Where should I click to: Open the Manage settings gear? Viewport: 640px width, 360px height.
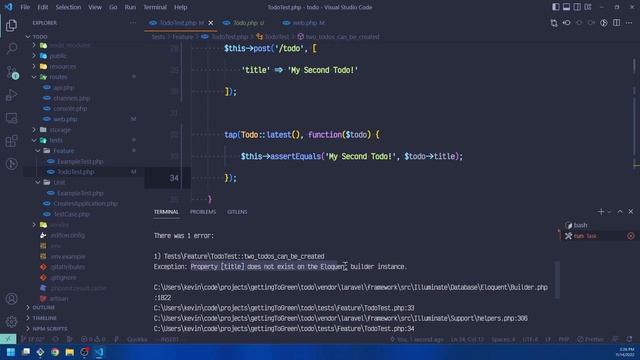coord(11,322)
